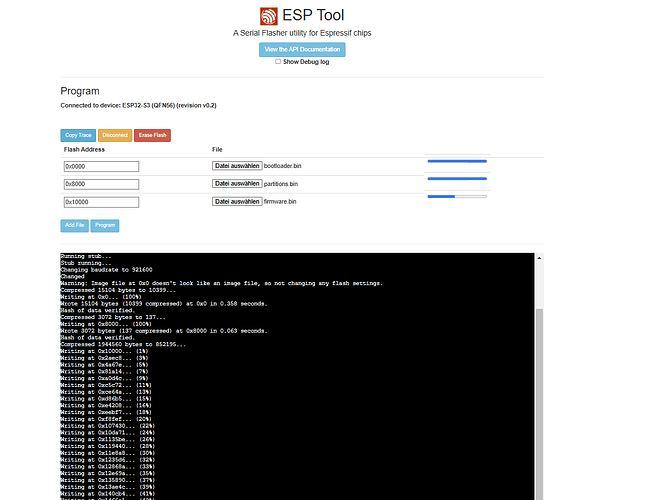647x500 pixels.
Task: Click the firmware.bin progress bar
Action: [x=457, y=197]
